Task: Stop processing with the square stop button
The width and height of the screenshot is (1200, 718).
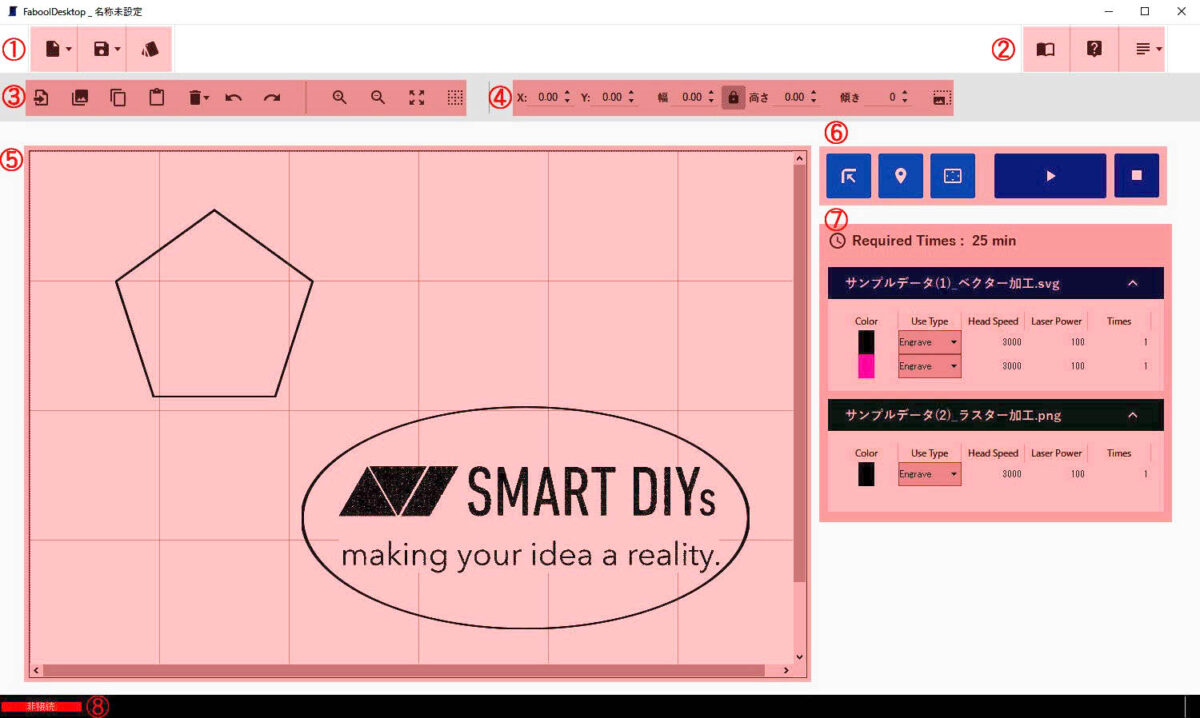Action: click(x=1137, y=176)
